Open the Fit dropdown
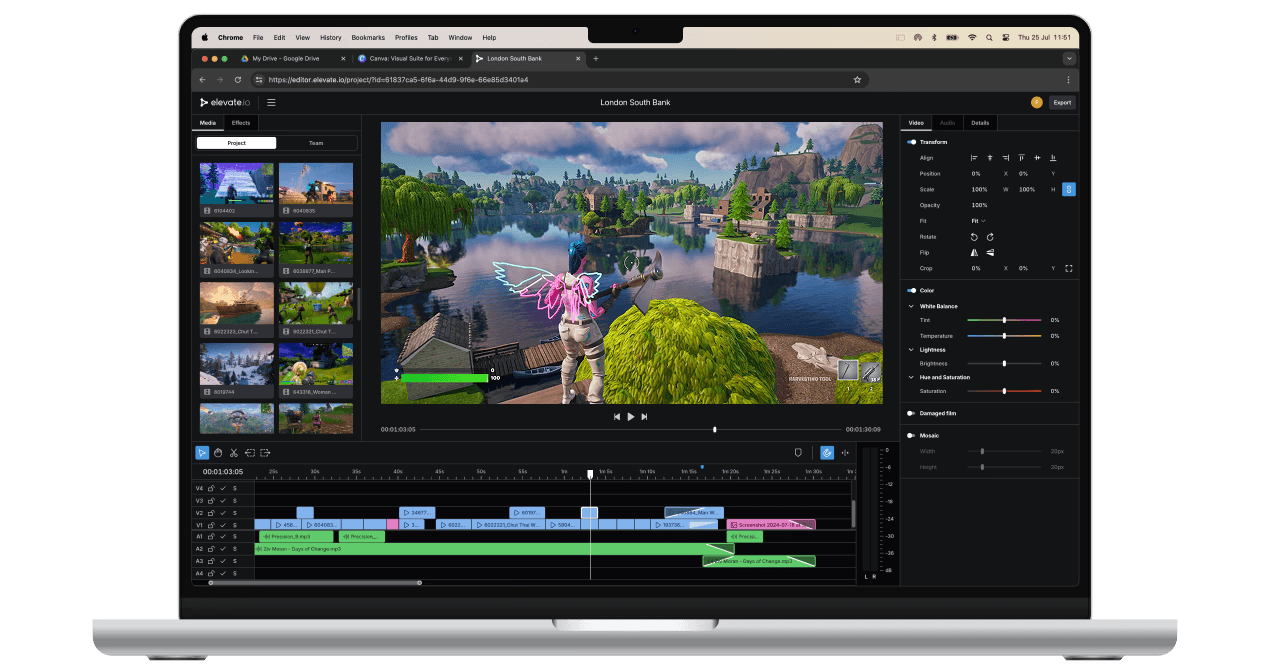 tap(978, 220)
